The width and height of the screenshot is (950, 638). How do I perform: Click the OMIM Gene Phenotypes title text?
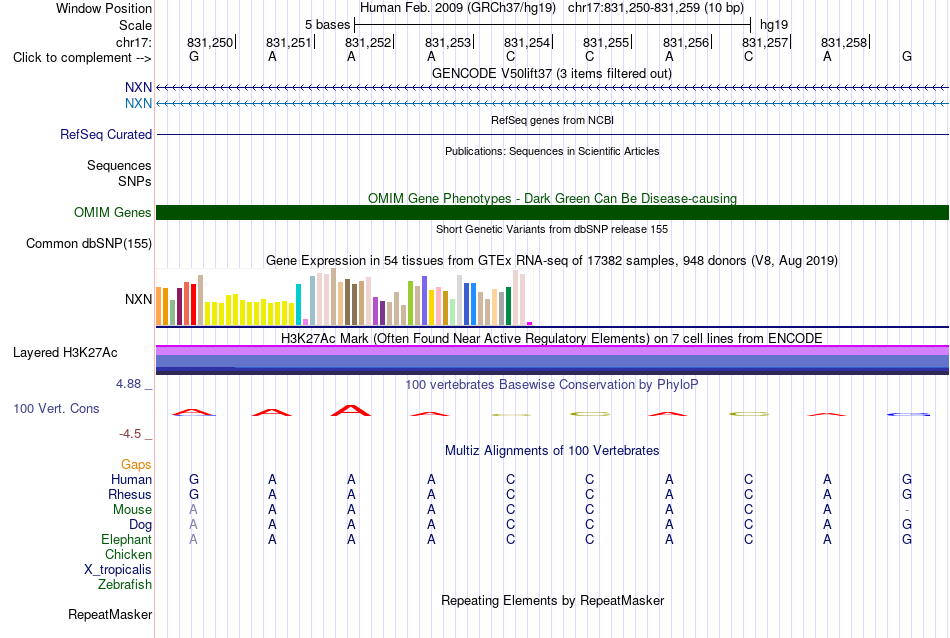[x=552, y=198]
